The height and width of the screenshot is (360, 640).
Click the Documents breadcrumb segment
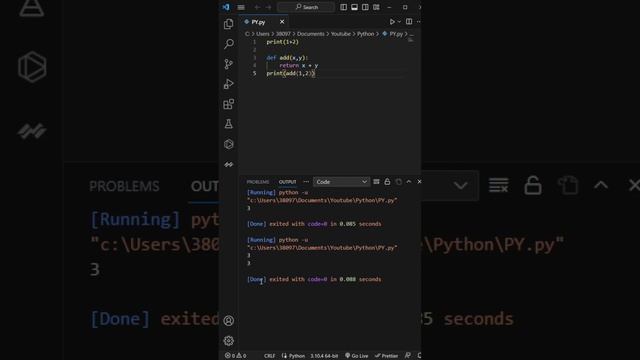(x=310, y=34)
